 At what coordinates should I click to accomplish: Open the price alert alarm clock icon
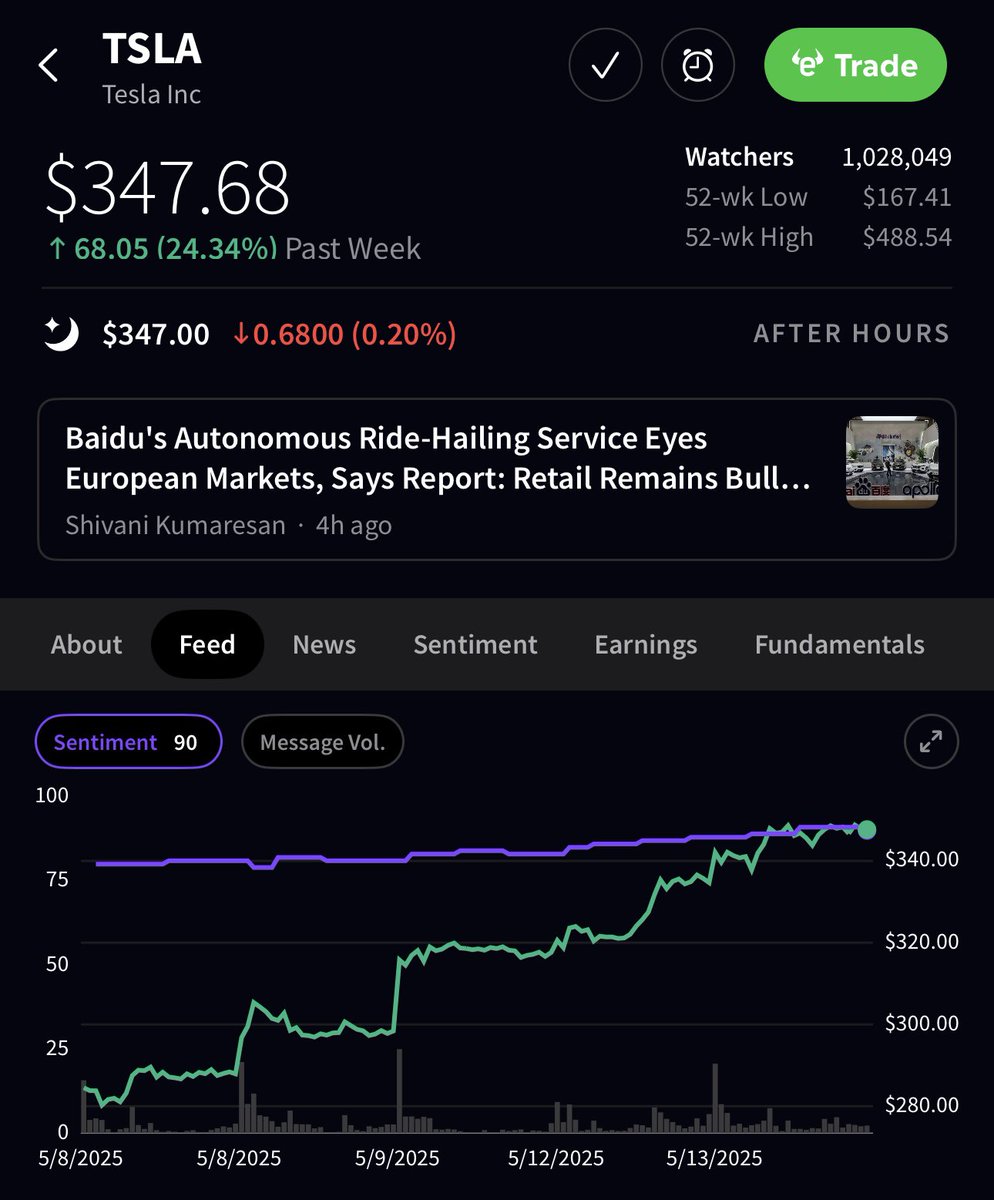tap(698, 66)
